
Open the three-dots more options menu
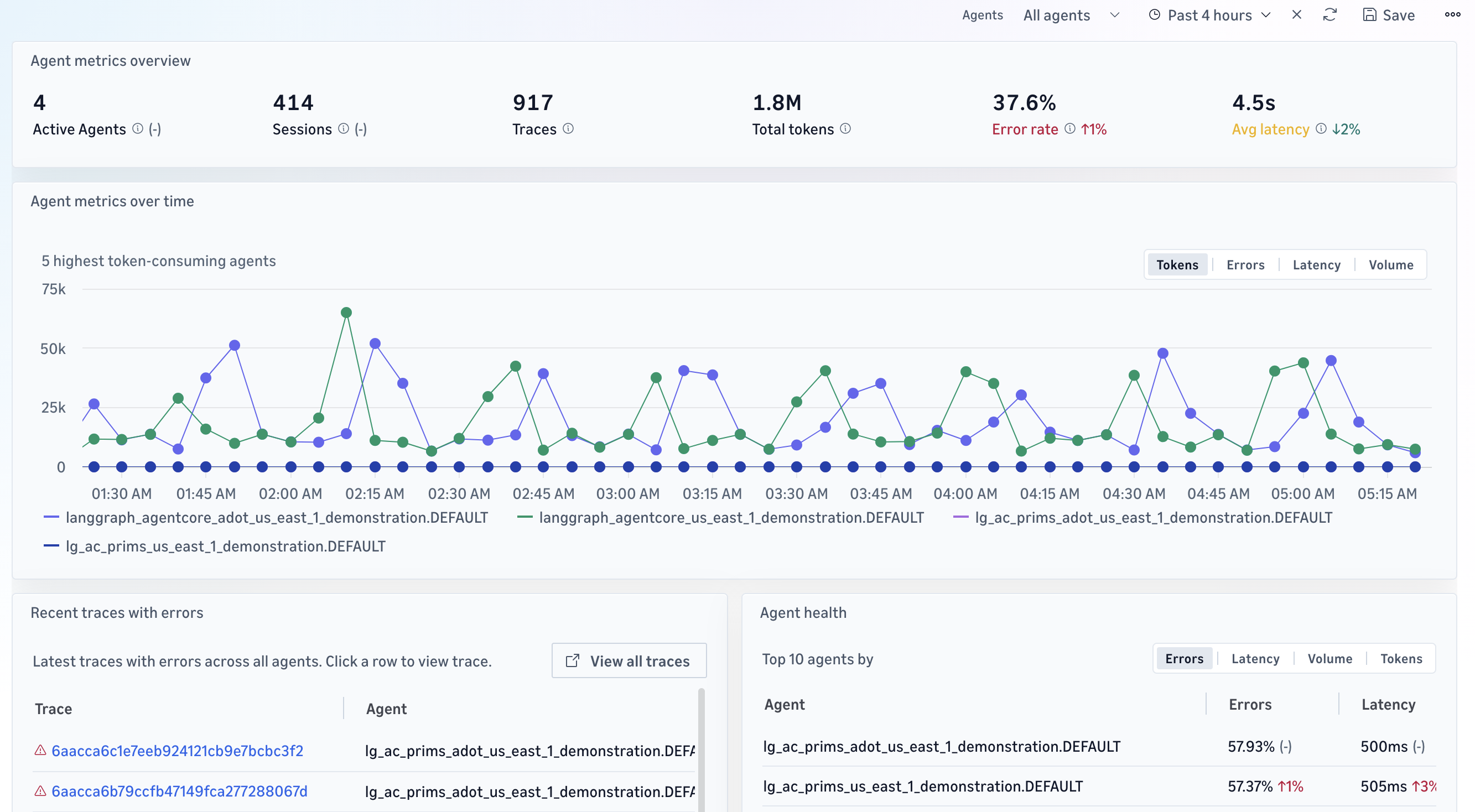pyautogui.click(x=1452, y=15)
